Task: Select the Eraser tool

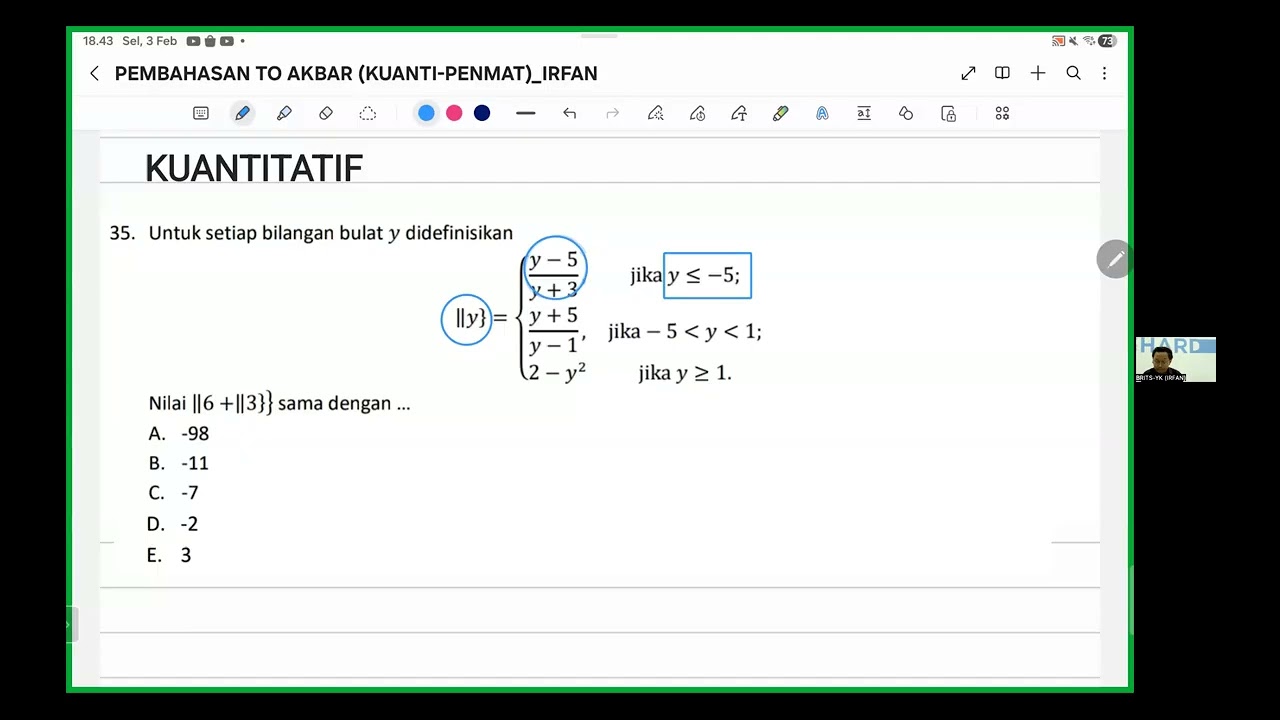Action: (x=326, y=113)
